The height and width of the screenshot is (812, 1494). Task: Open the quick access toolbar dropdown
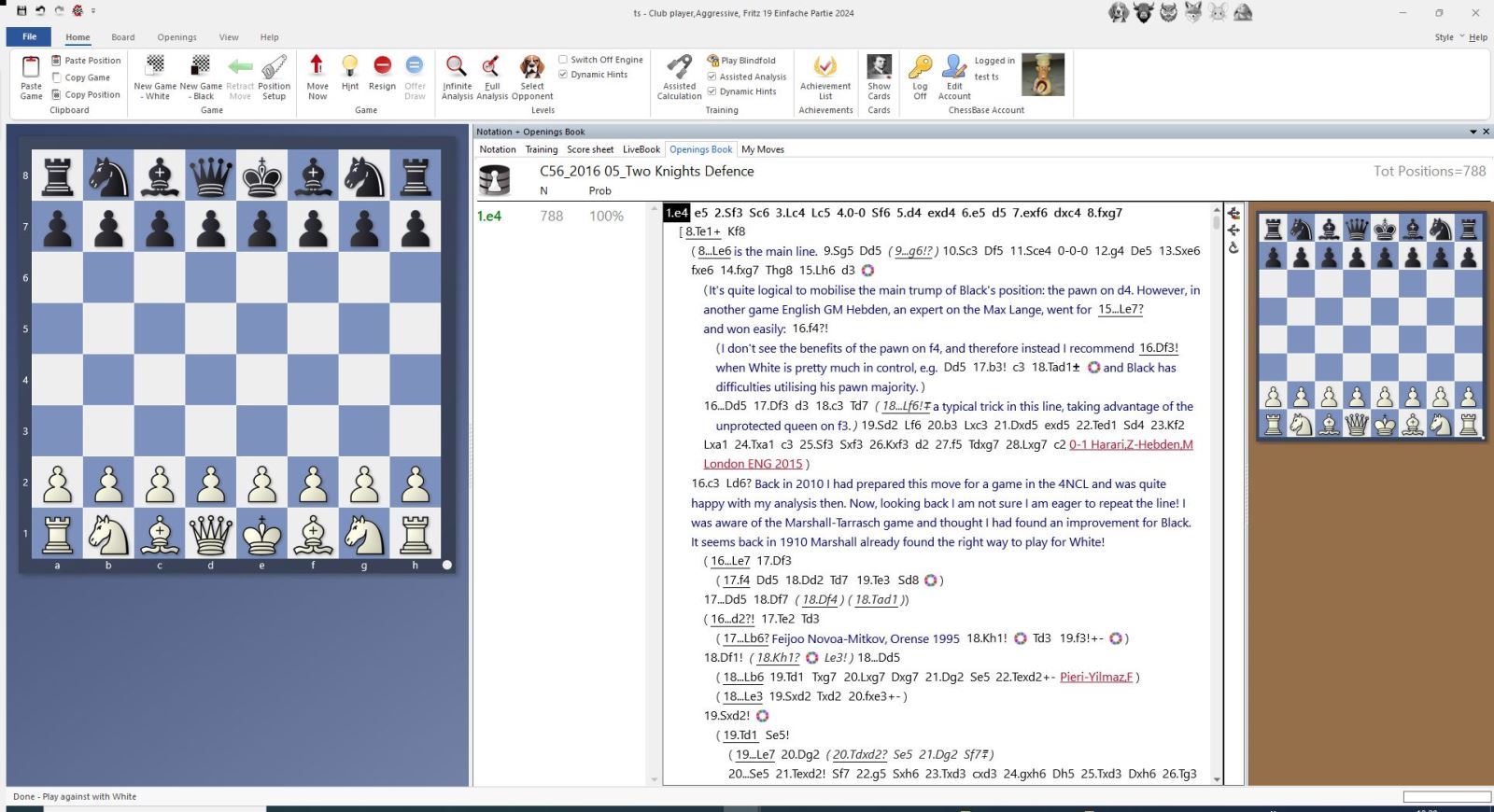[x=93, y=12]
